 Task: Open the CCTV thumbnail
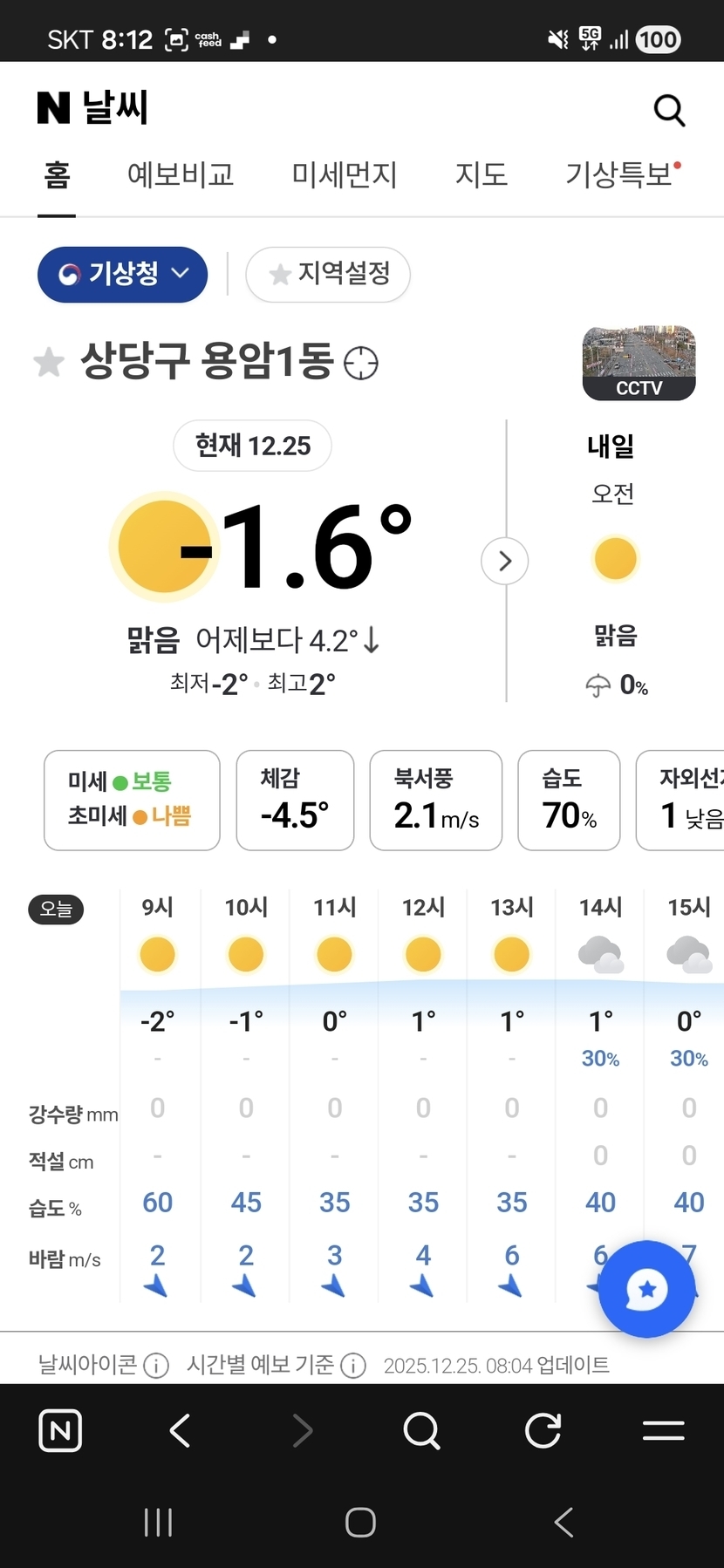point(639,364)
